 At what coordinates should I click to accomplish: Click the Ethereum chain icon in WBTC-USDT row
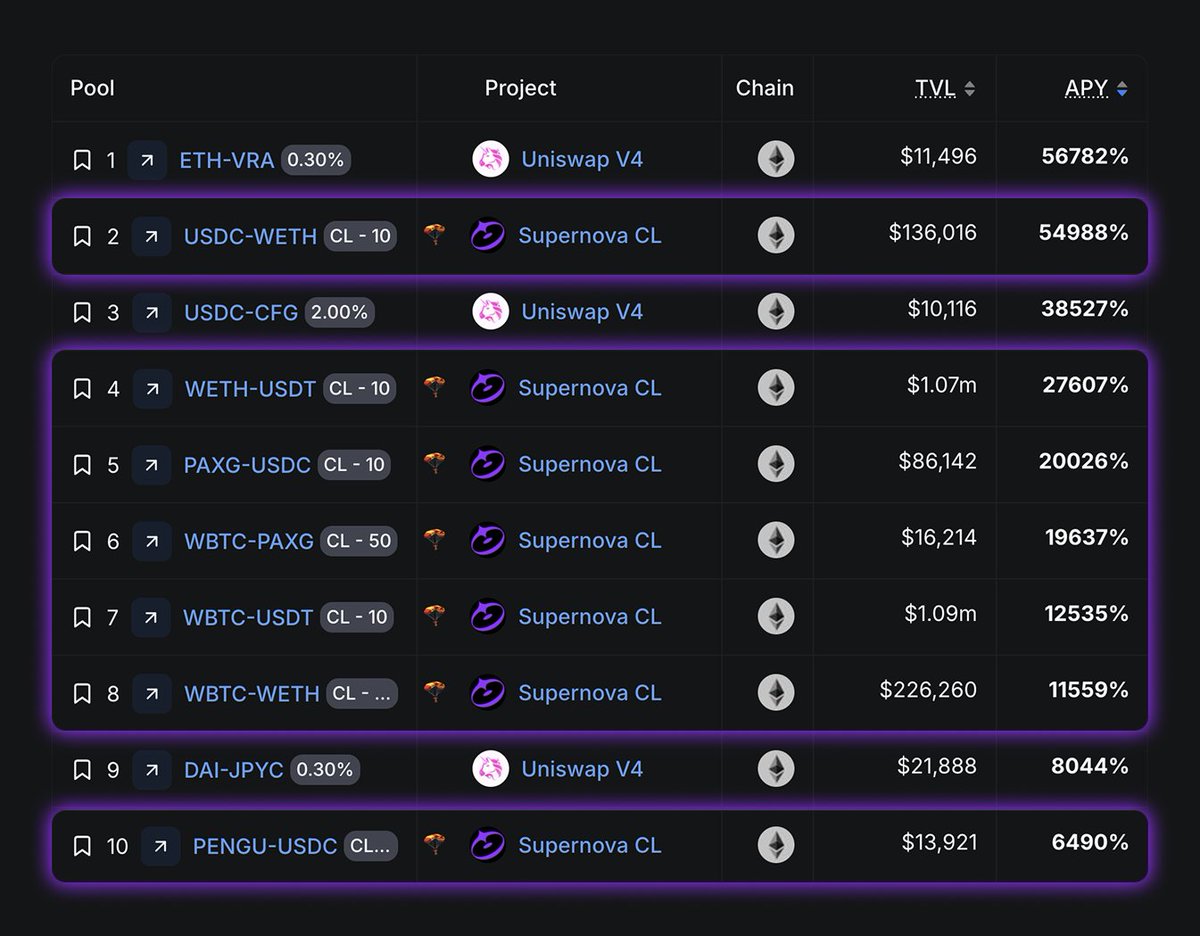[x=776, y=616]
